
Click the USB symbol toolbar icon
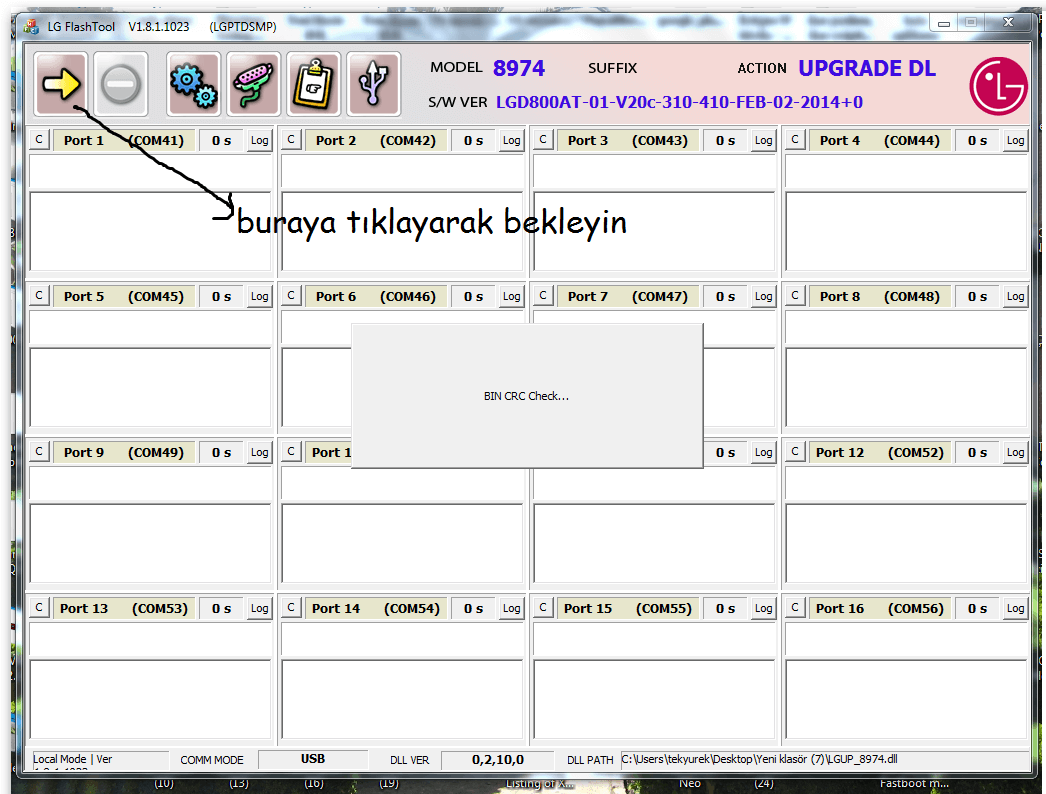tap(374, 84)
